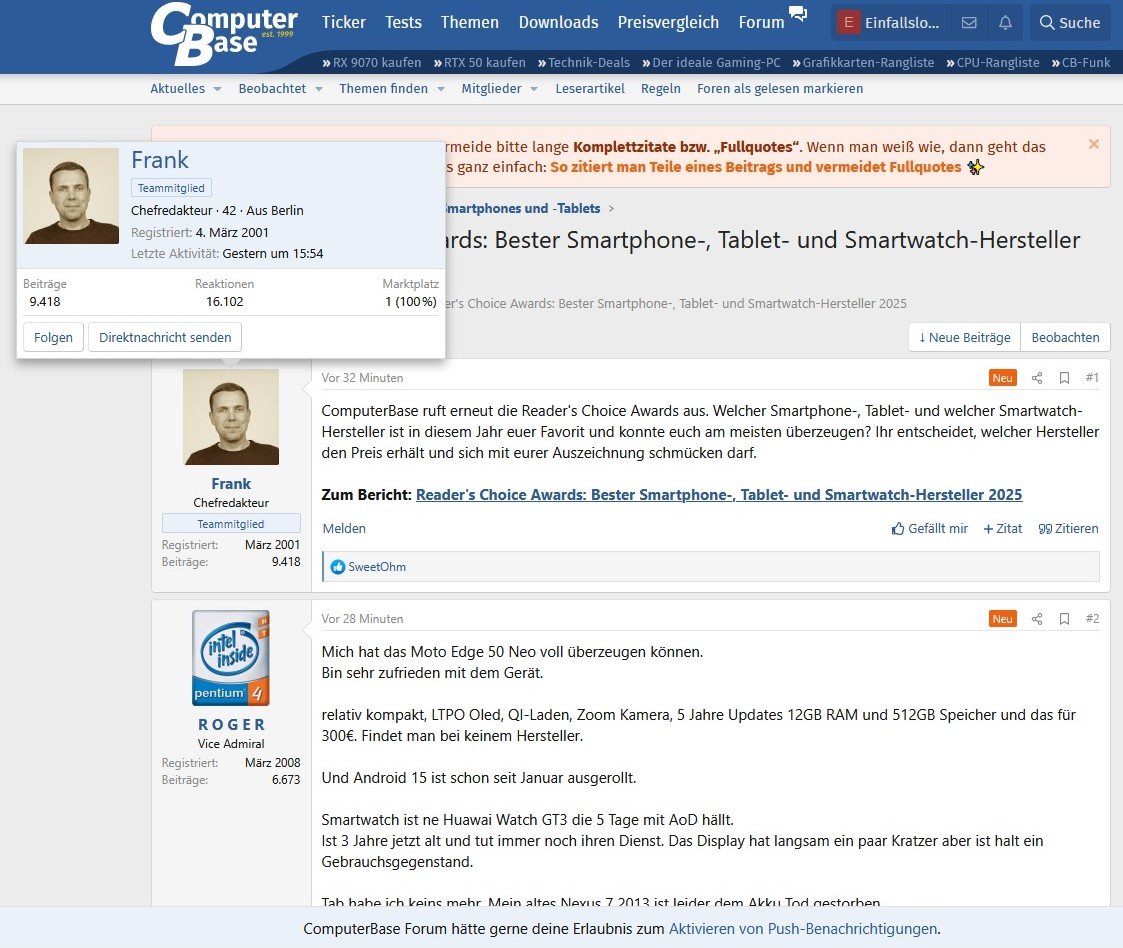Open the inbox envelope icon

point(969,23)
